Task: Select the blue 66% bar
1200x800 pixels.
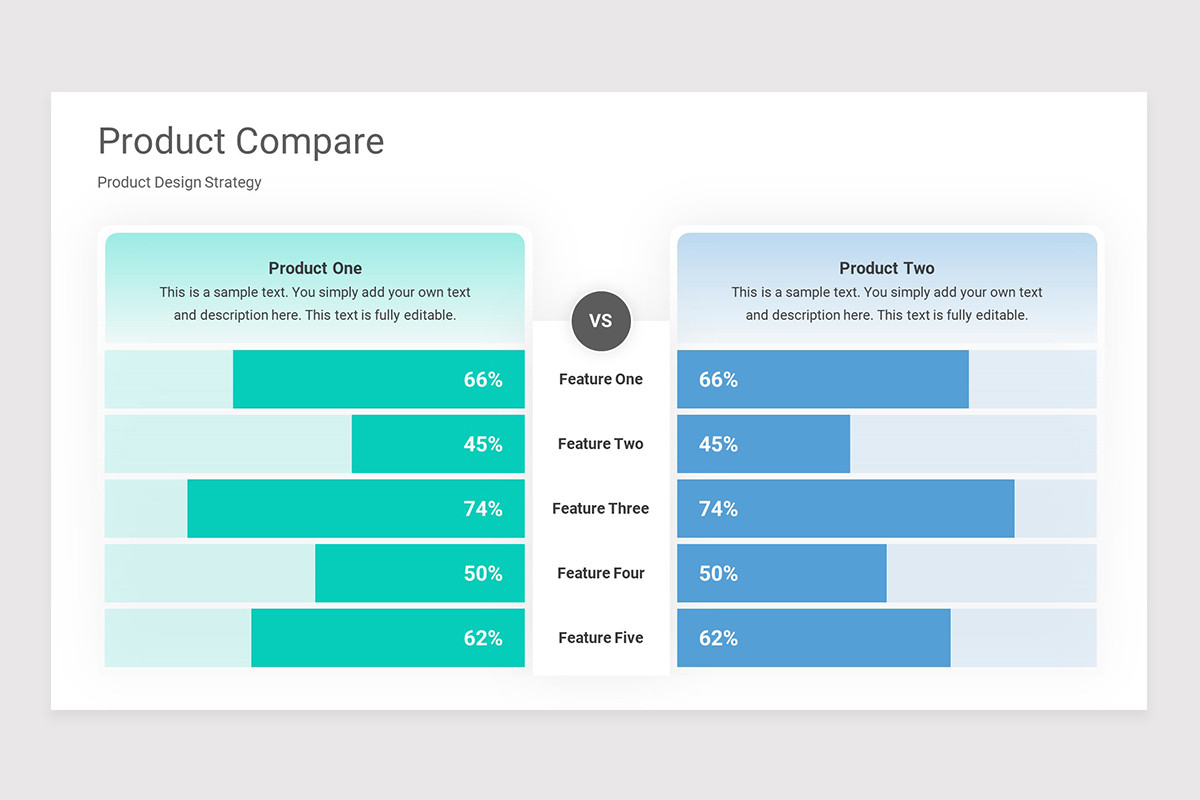Action: point(823,379)
